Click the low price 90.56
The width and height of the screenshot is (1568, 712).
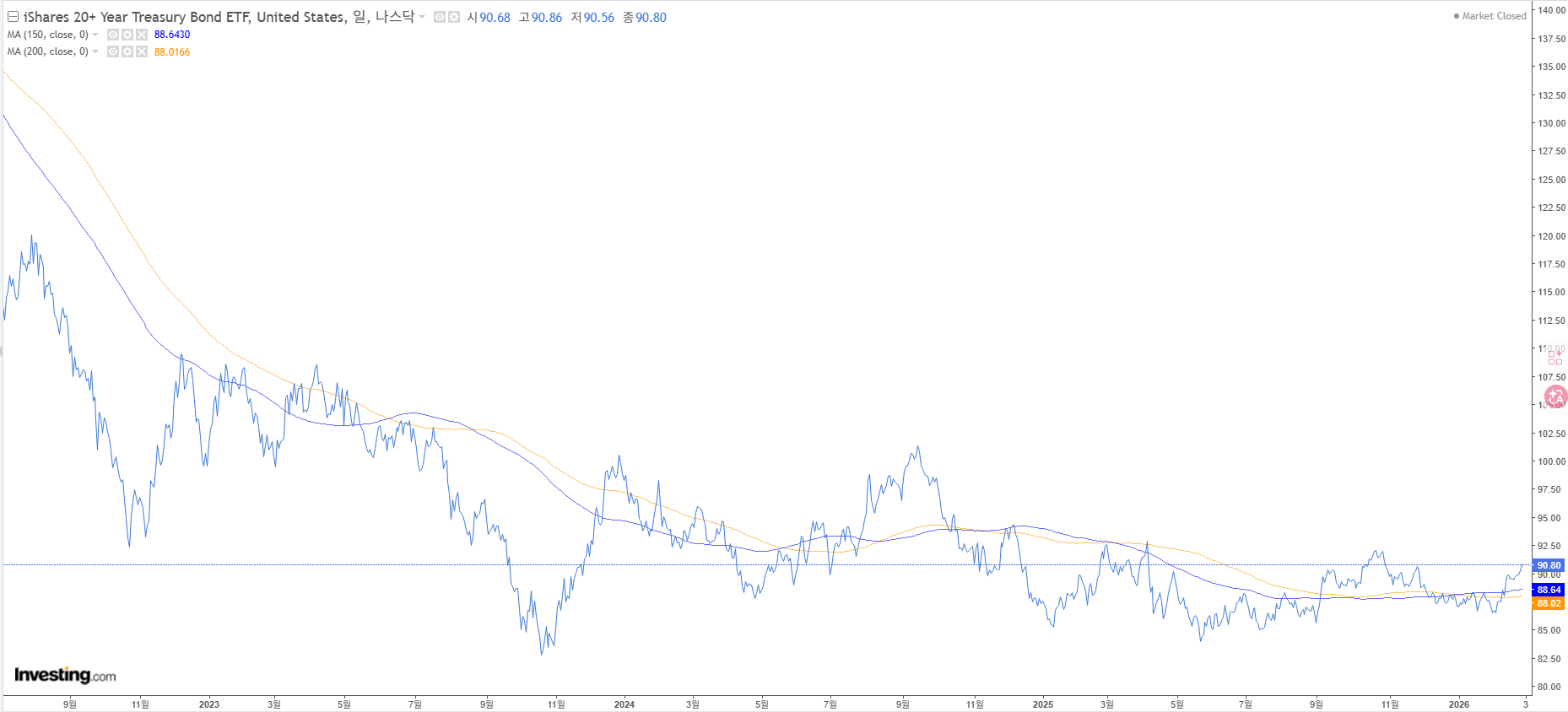coord(599,18)
